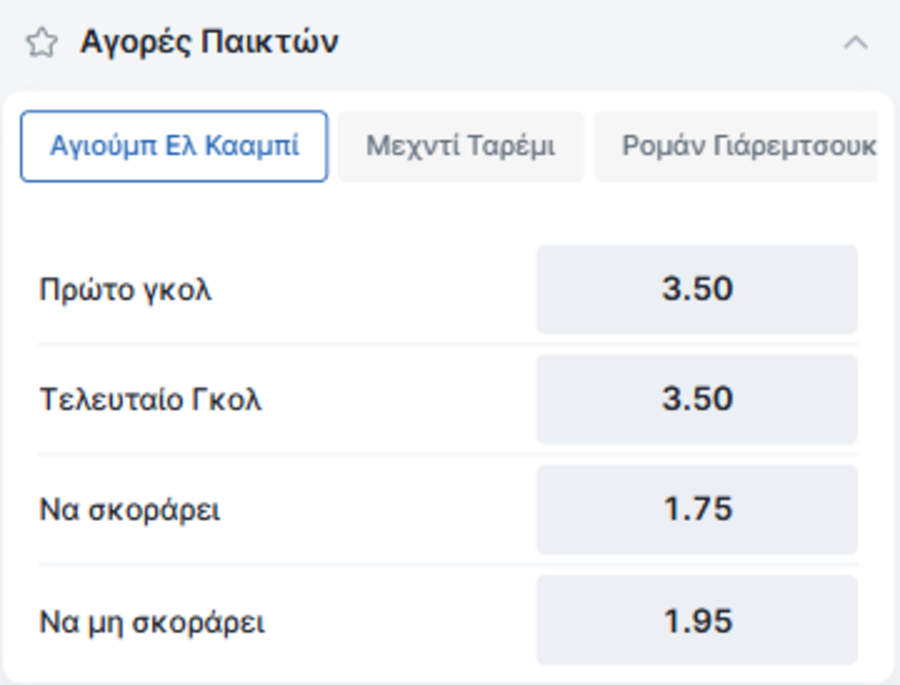
Task: Click blank card area above the 3.50 Πρώτο γκολ odds
Action: 697,215
